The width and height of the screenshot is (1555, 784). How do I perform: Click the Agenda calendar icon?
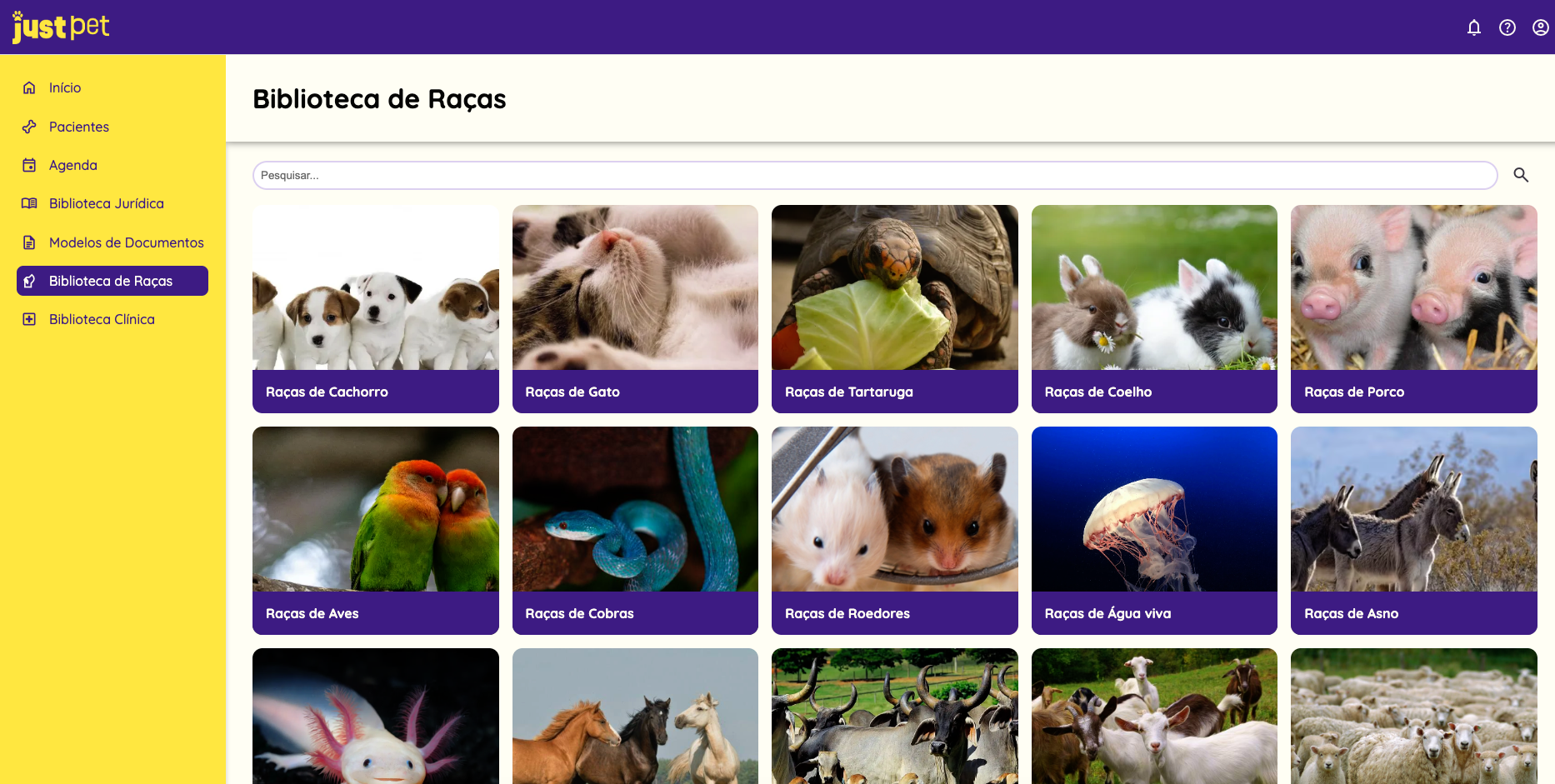[x=29, y=165]
